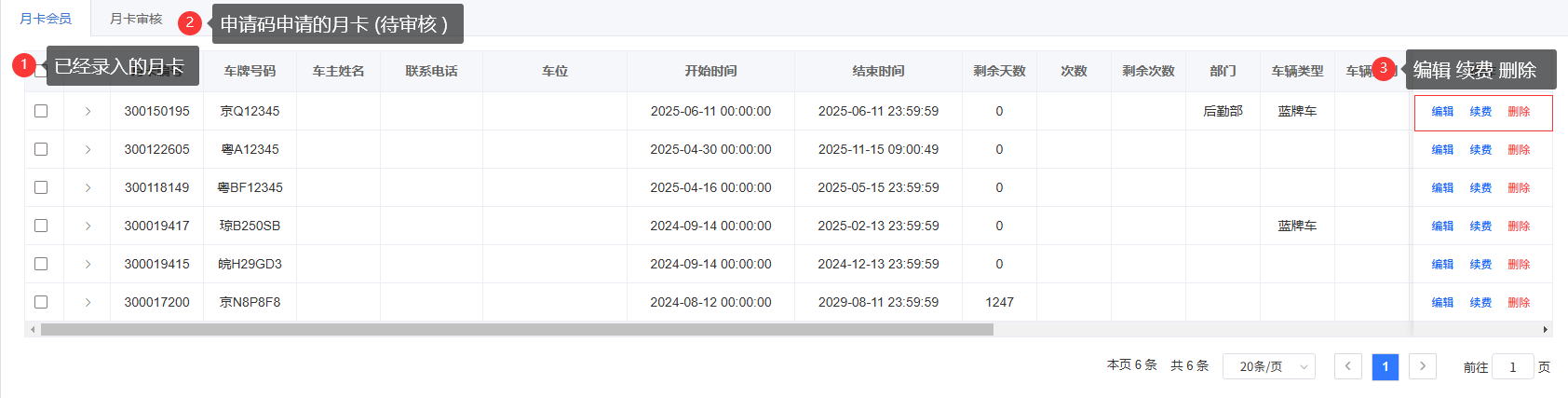This screenshot has width=1568, height=398.
Task: Tick the checkbox for card 300019417
Action: [41, 226]
